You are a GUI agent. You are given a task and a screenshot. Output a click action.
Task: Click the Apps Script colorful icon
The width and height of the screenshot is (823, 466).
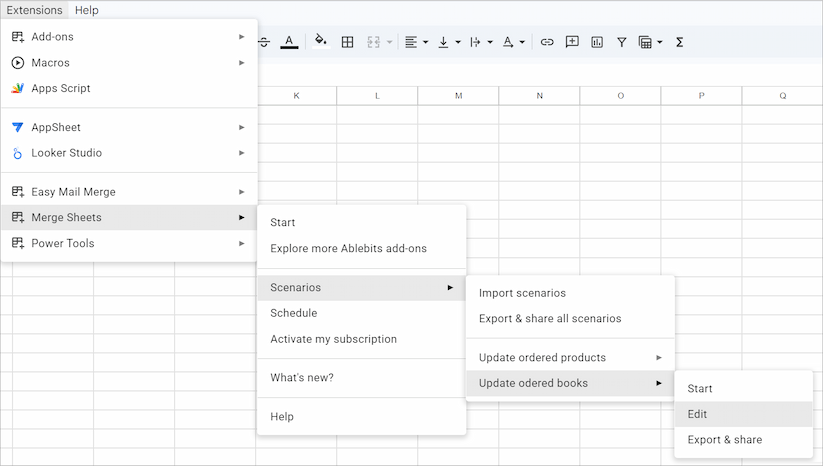(17, 88)
